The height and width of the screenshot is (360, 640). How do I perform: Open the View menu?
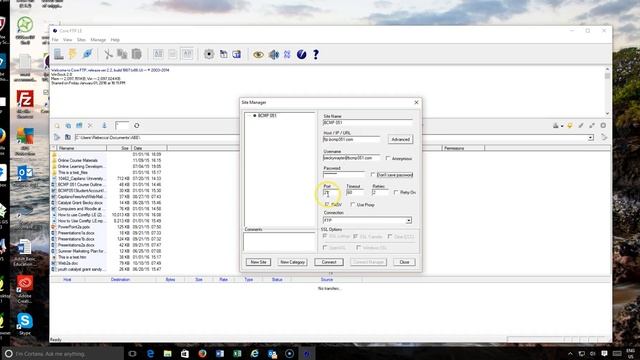pos(67,40)
